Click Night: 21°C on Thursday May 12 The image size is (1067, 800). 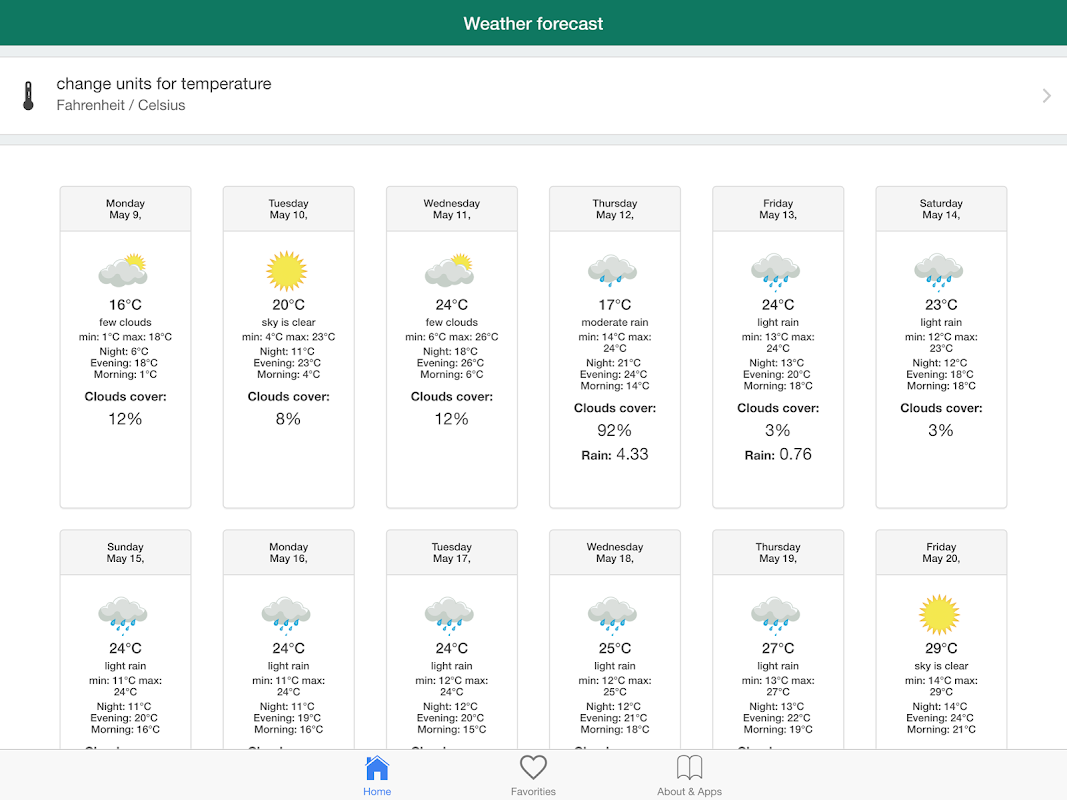point(614,363)
